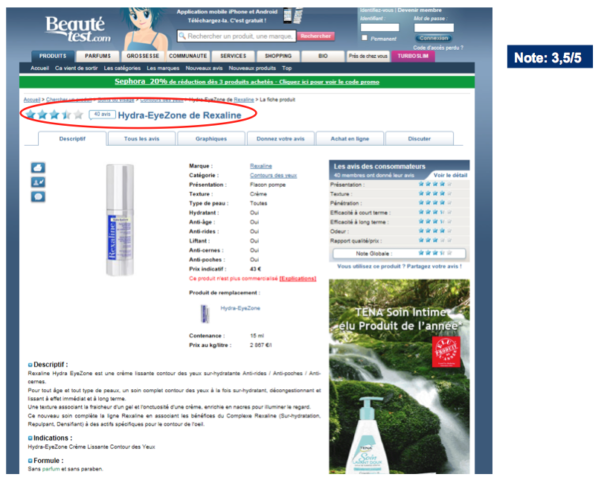Switch to the Graphiques tab

click(211, 139)
